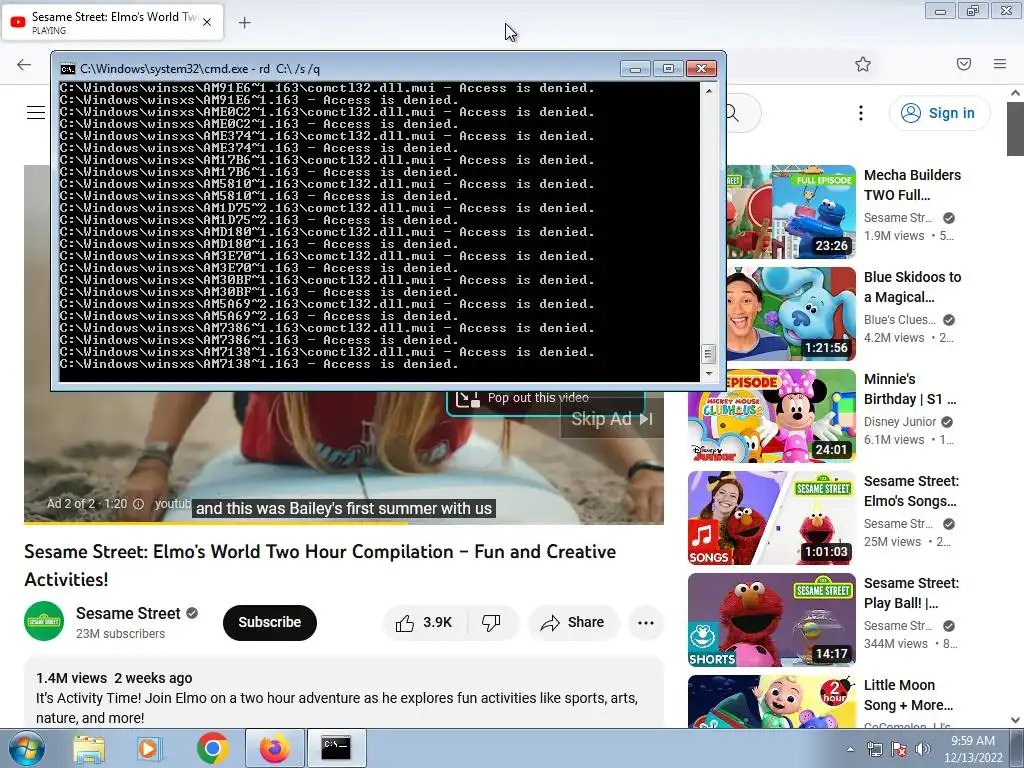Open Blue Skidoos to a Magical thumbnail
The height and width of the screenshot is (768, 1024).
point(792,313)
